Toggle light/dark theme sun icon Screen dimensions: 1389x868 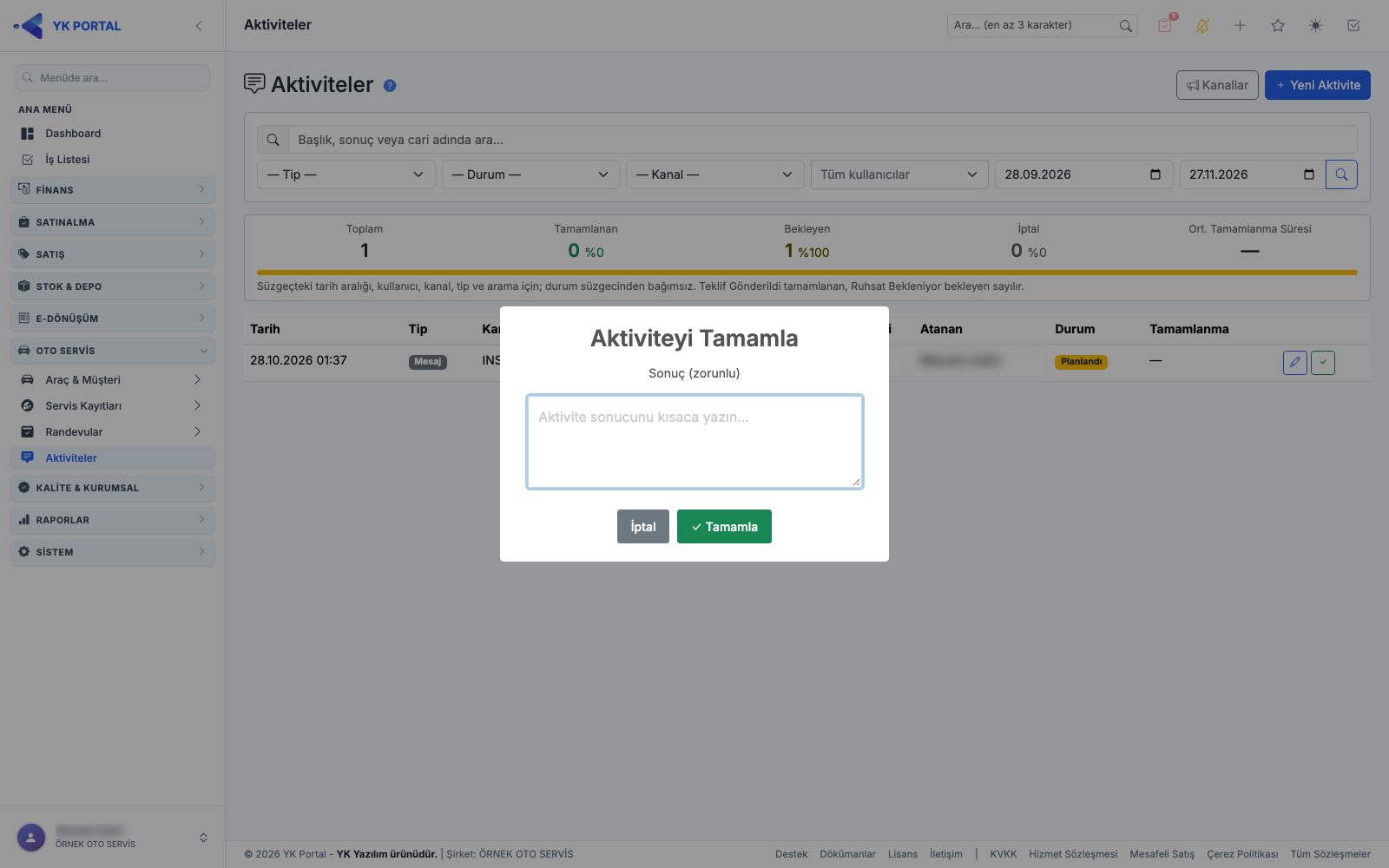[1316, 26]
